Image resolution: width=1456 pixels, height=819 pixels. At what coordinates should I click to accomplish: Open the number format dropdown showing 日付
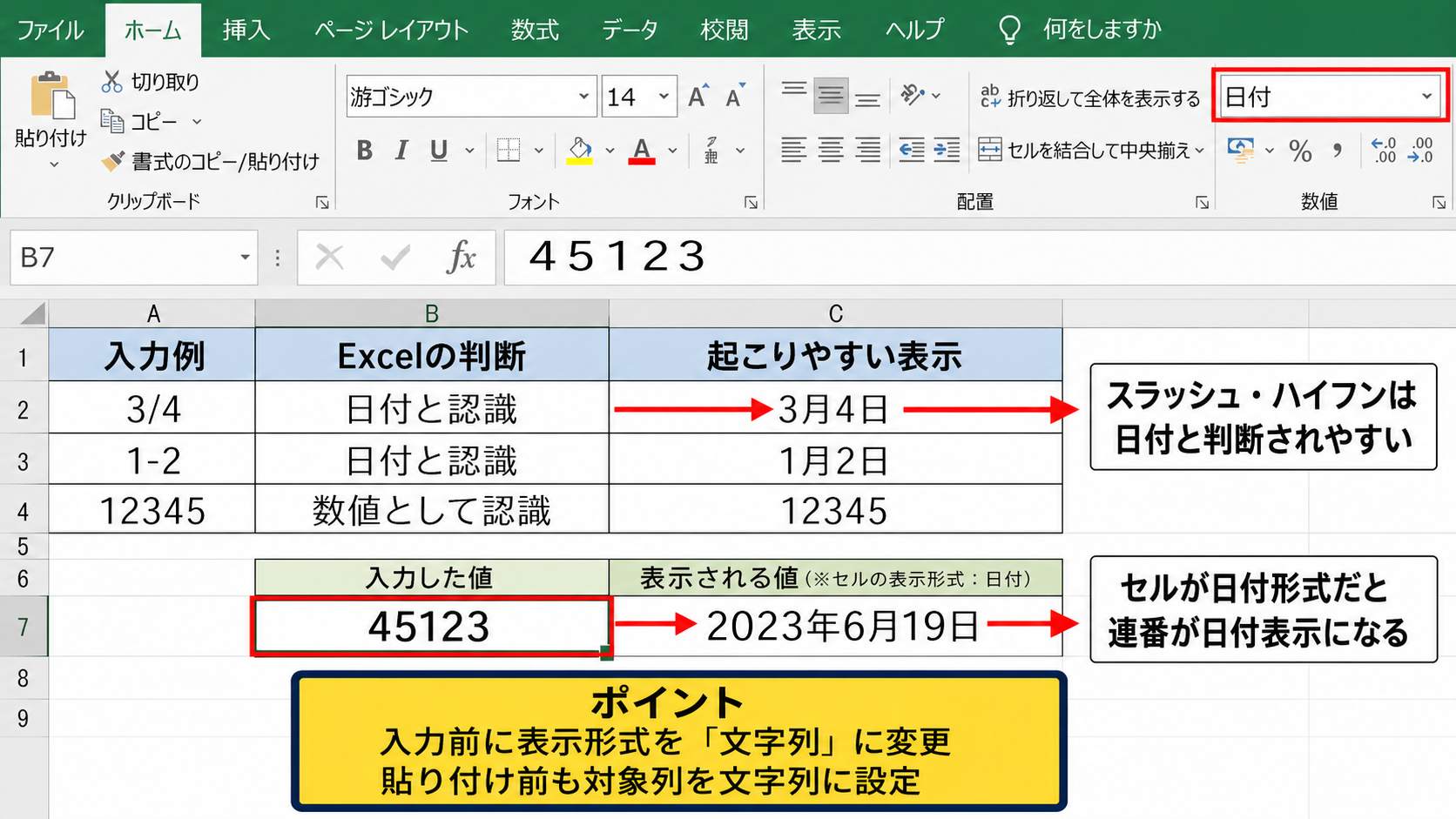[x=1426, y=97]
